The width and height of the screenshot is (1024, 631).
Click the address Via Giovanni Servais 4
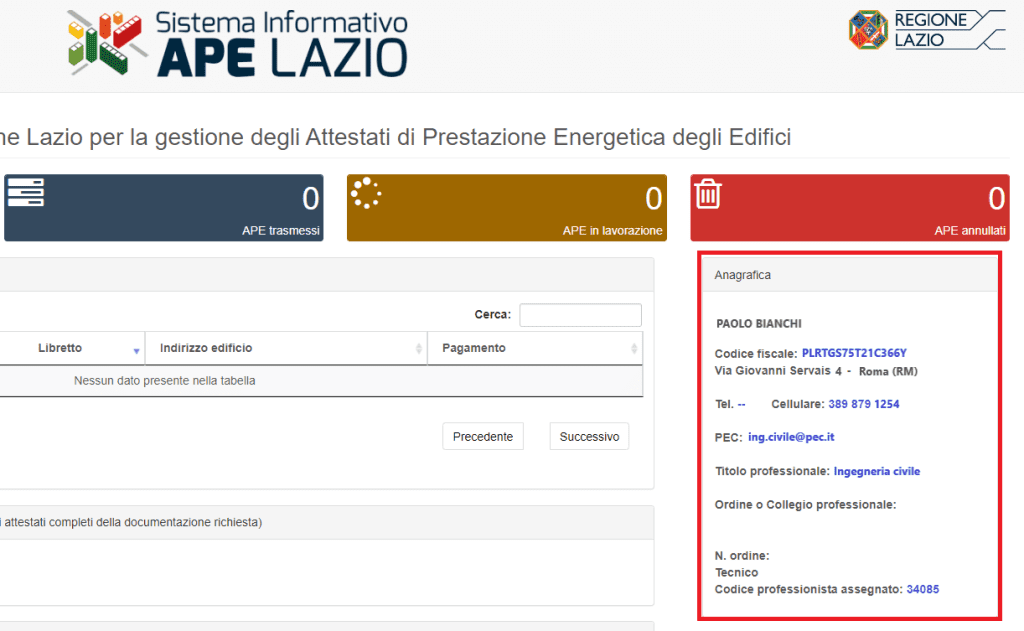tap(778, 370)
